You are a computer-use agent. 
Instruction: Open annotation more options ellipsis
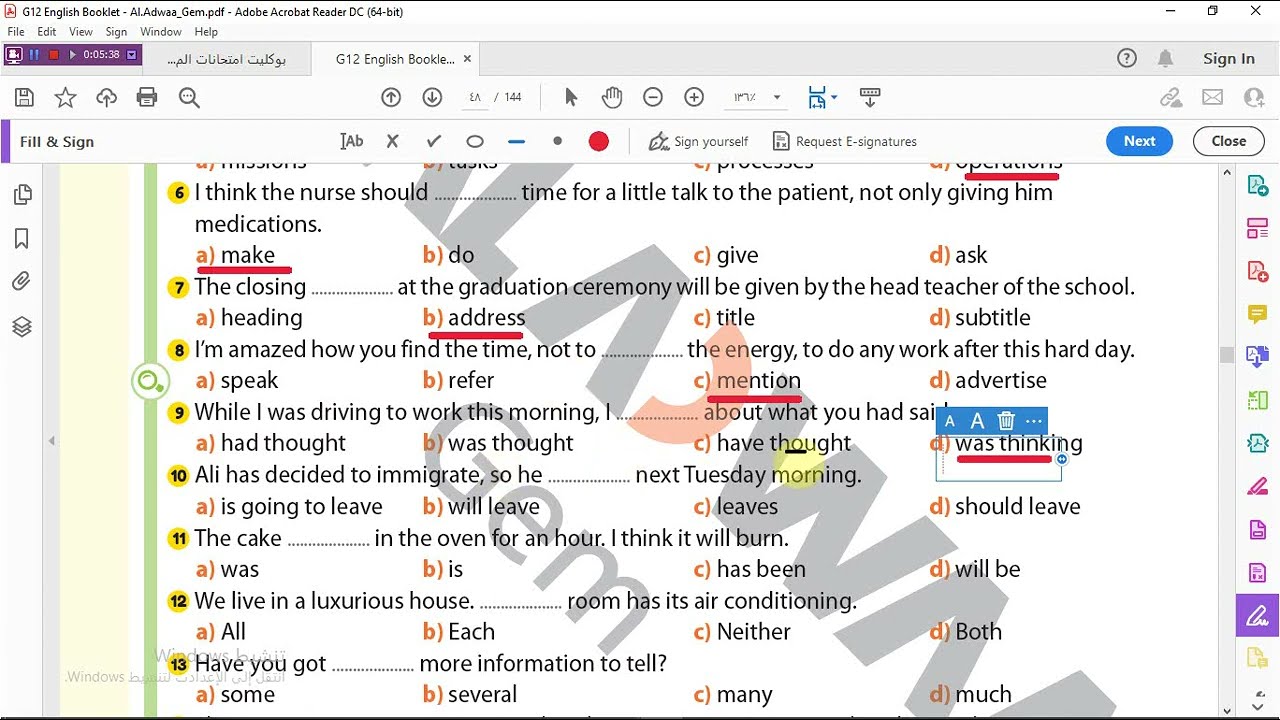[1034, 421]
